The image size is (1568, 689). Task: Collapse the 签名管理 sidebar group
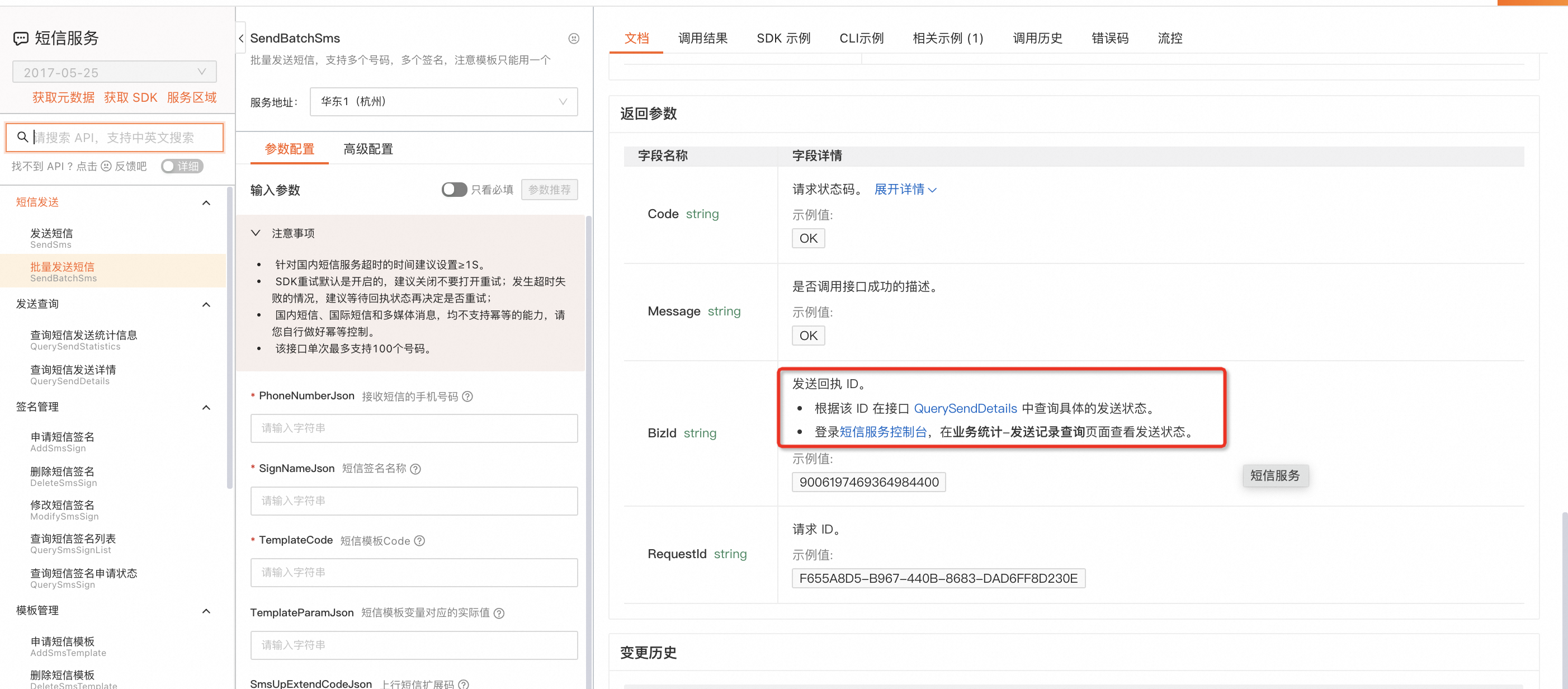tap(206, 407)
